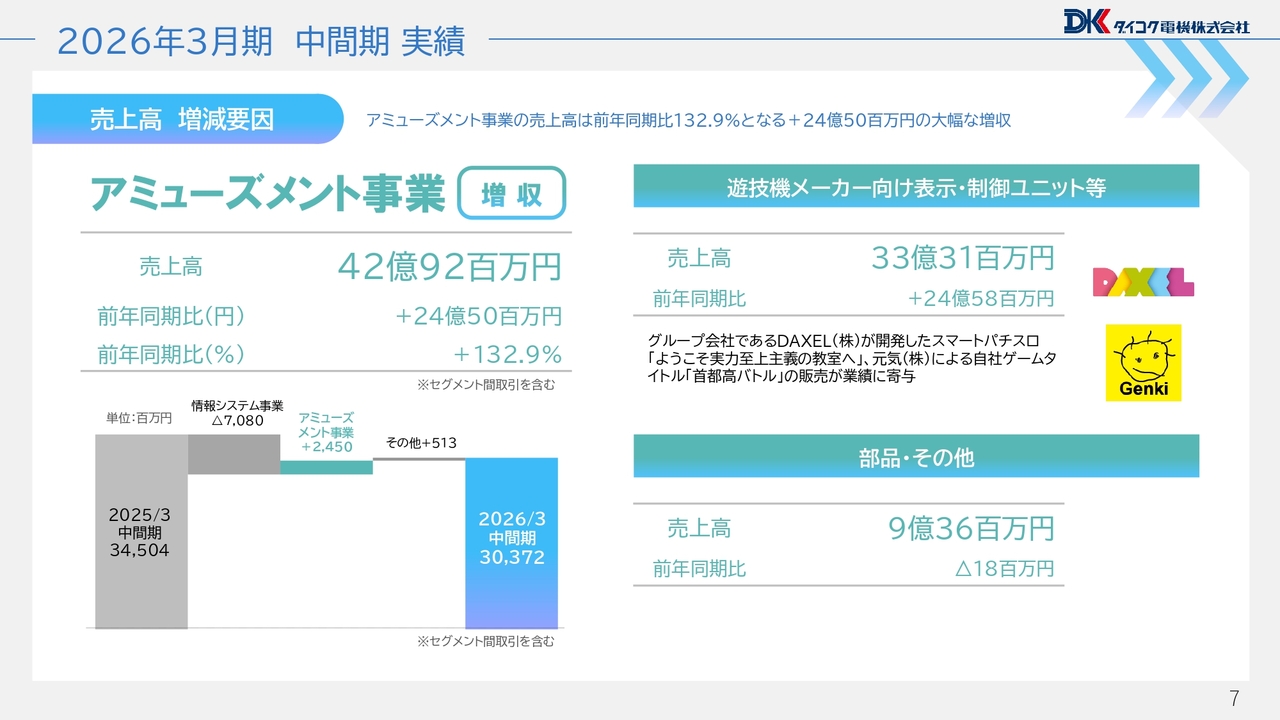Click the yellow Genki face logo

pos(1143,362)
